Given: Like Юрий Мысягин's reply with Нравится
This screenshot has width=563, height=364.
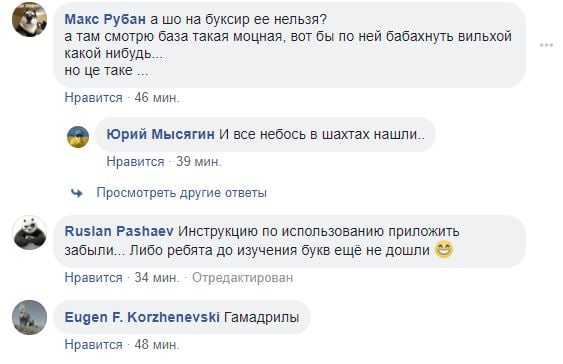Looking at the screenshot, I should click(x=135, y=162).
